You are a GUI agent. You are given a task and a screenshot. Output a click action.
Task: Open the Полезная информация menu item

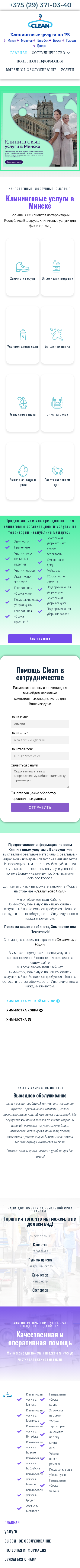click(40, 61)
